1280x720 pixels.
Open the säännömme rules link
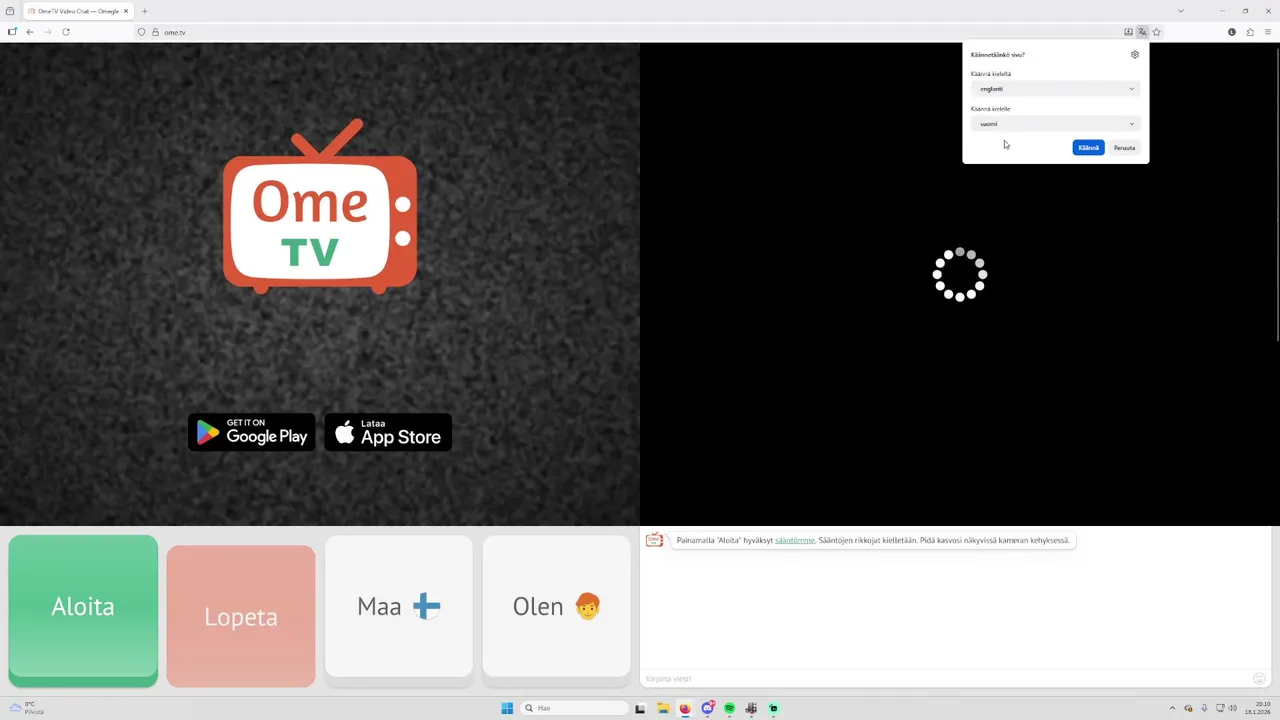(x=795, y=540)
